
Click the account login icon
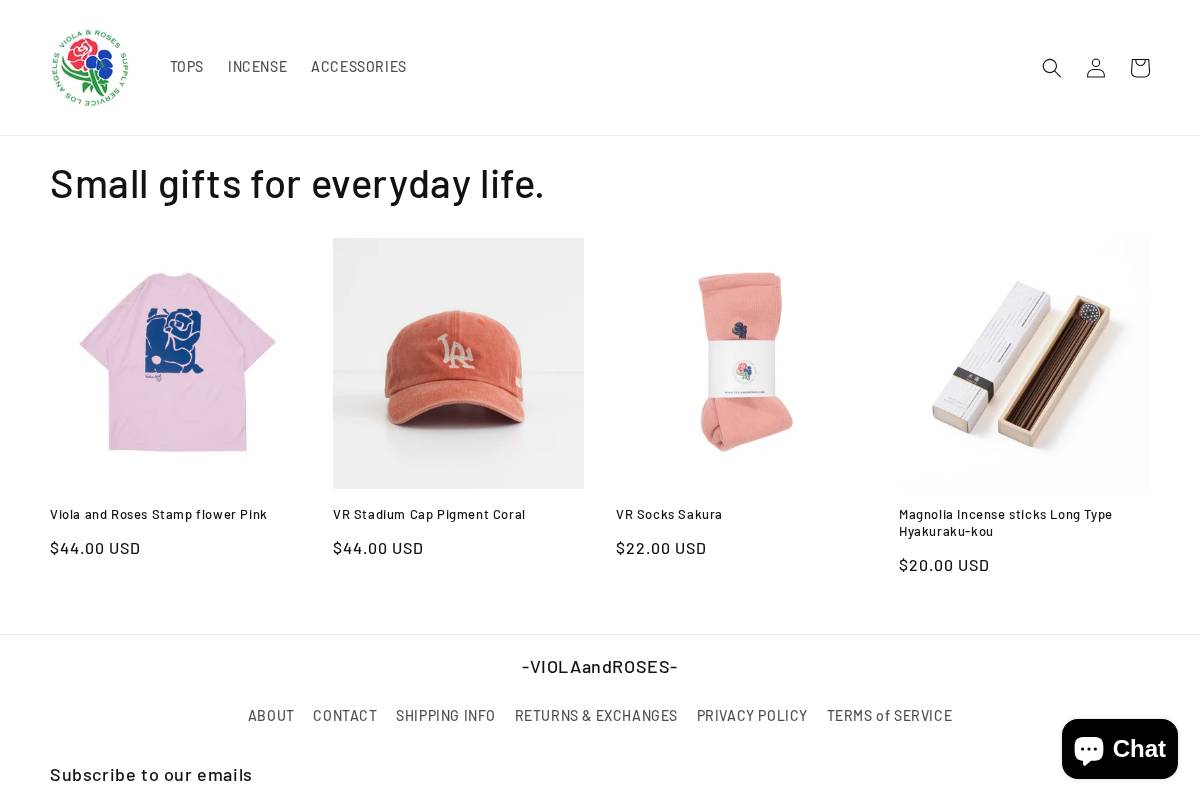[x=1095, y=67]
